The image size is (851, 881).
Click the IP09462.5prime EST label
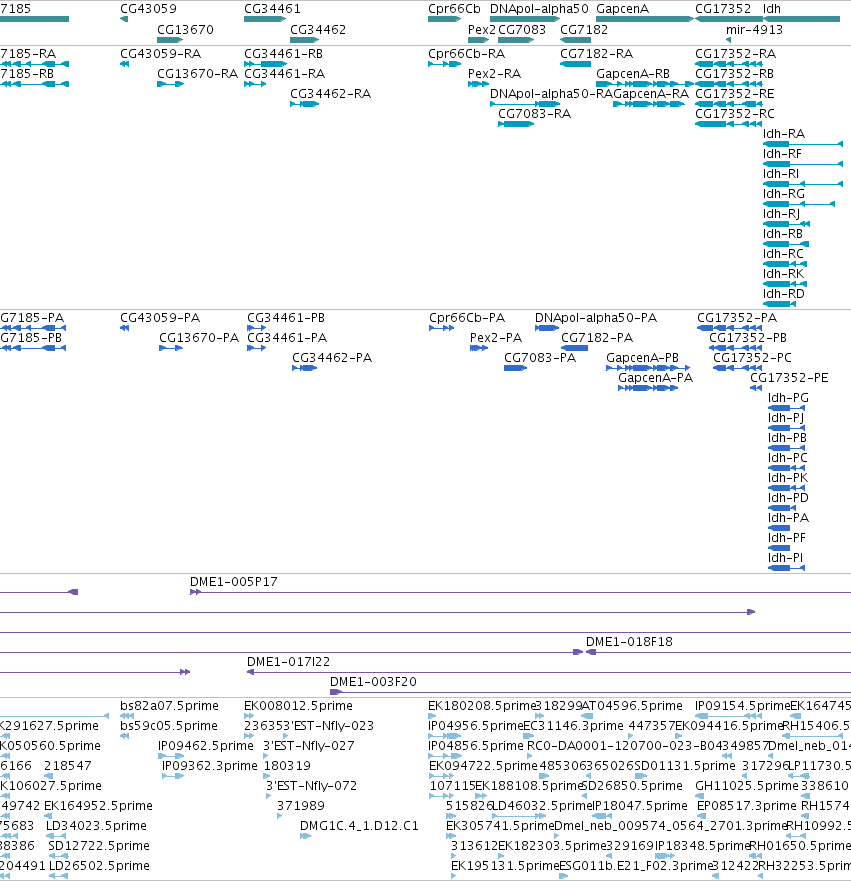coord(206,746)
